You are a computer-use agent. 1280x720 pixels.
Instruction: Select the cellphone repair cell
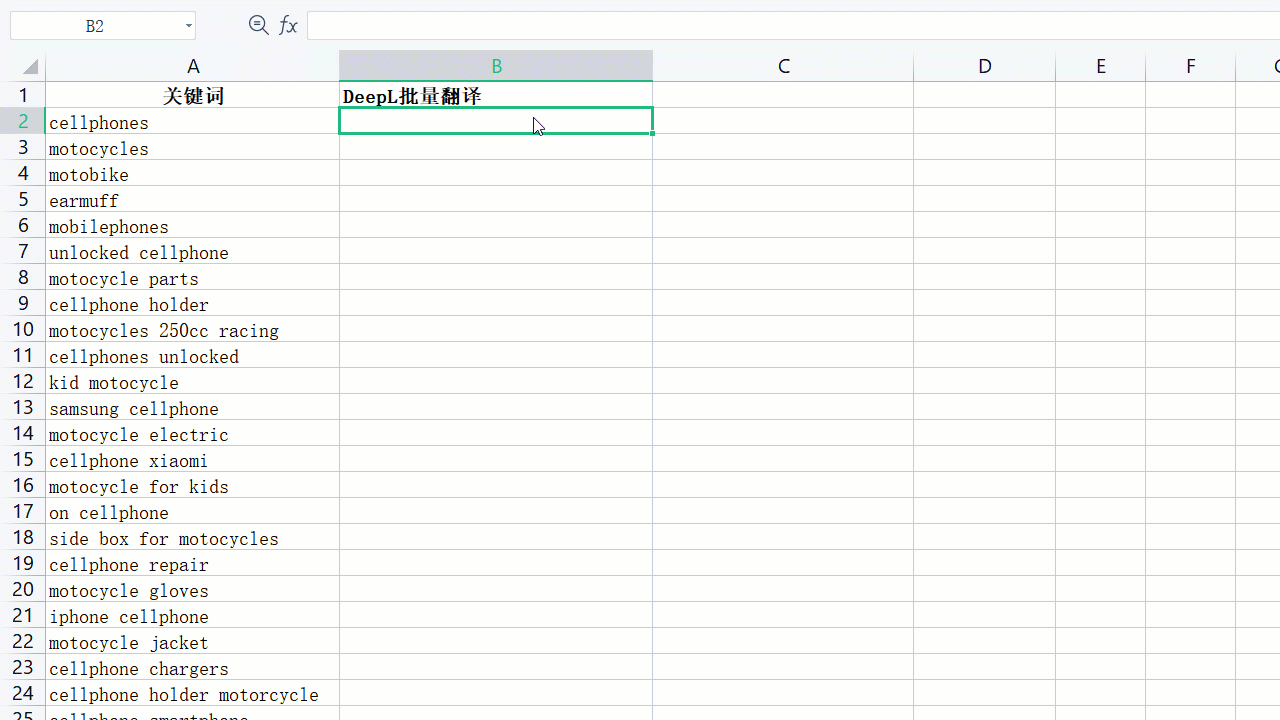pos(193,564)
